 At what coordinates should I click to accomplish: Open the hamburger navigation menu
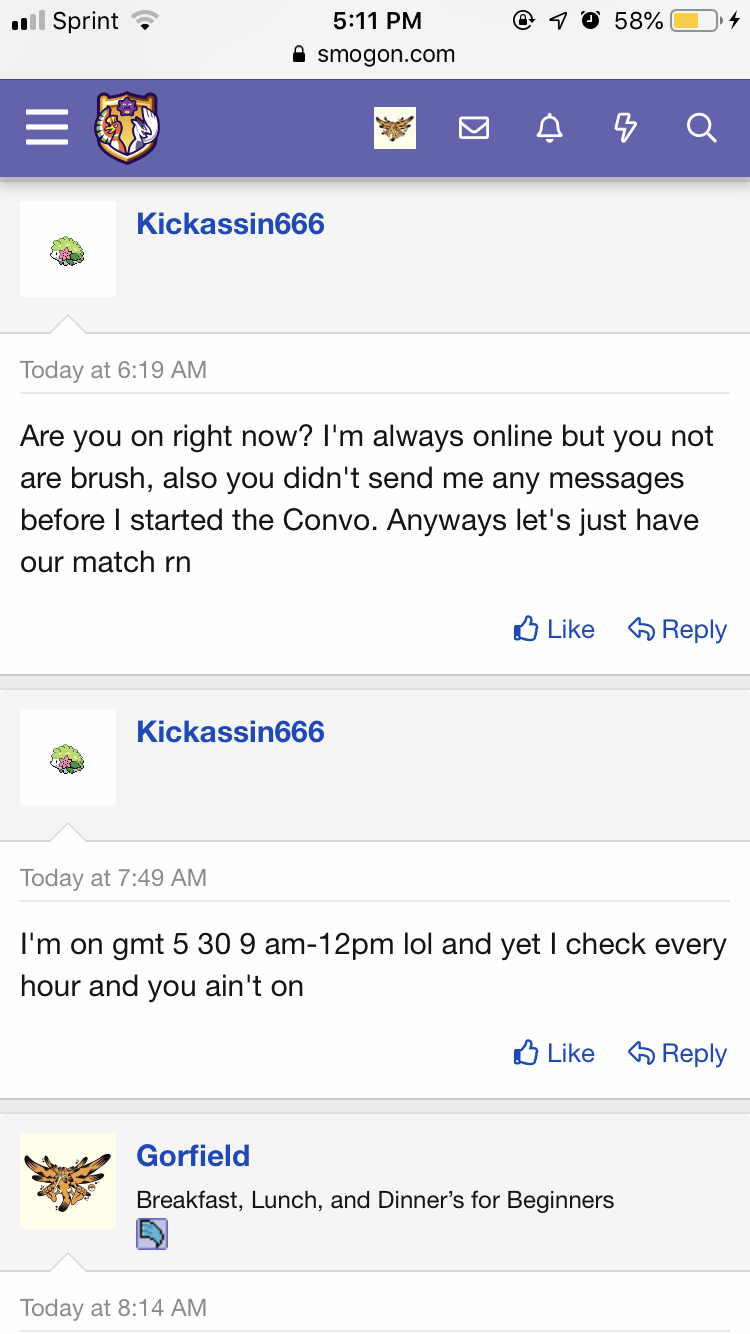tap(47, 128)
